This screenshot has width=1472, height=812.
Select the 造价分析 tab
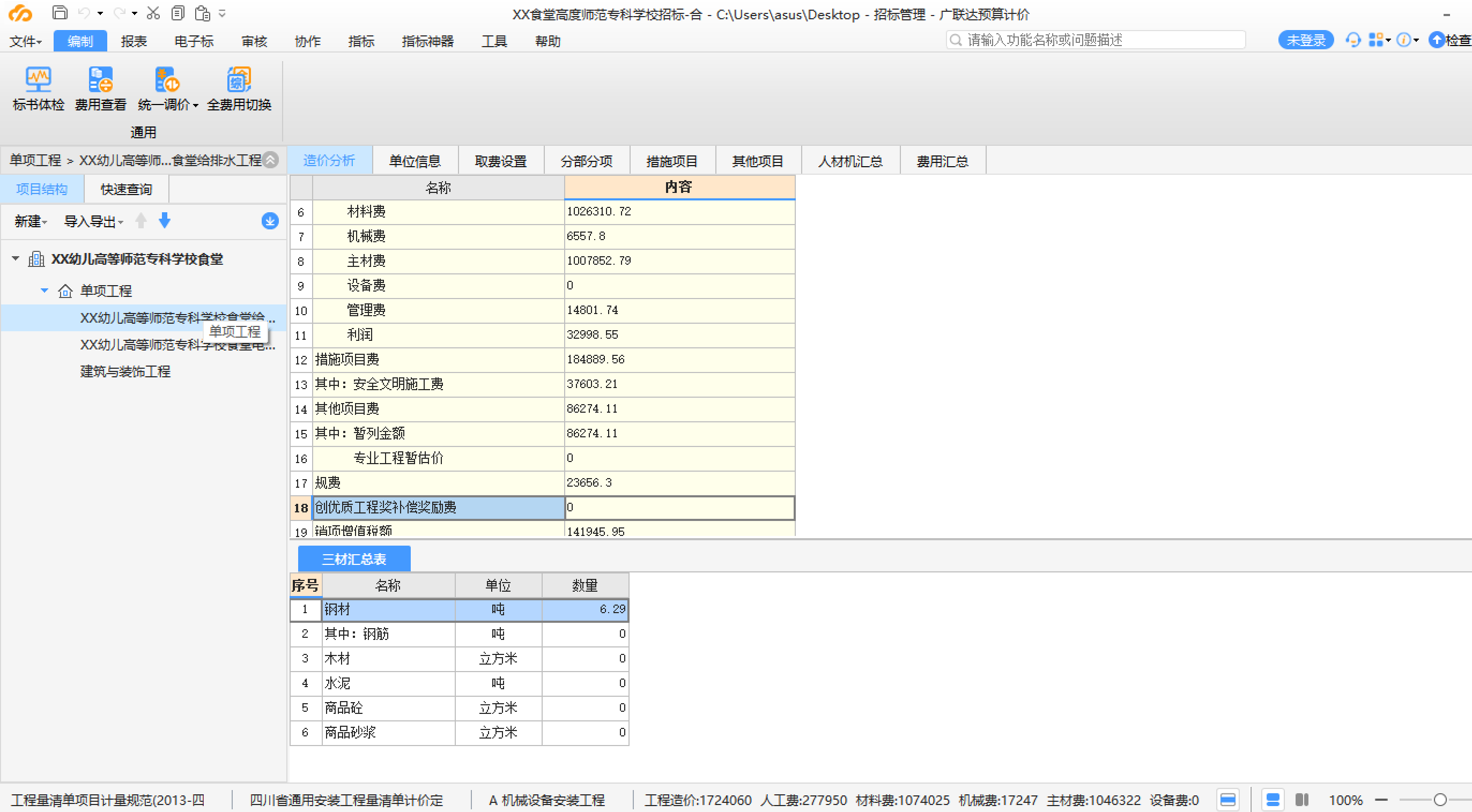pyautogui.click(x=329, y=160)
